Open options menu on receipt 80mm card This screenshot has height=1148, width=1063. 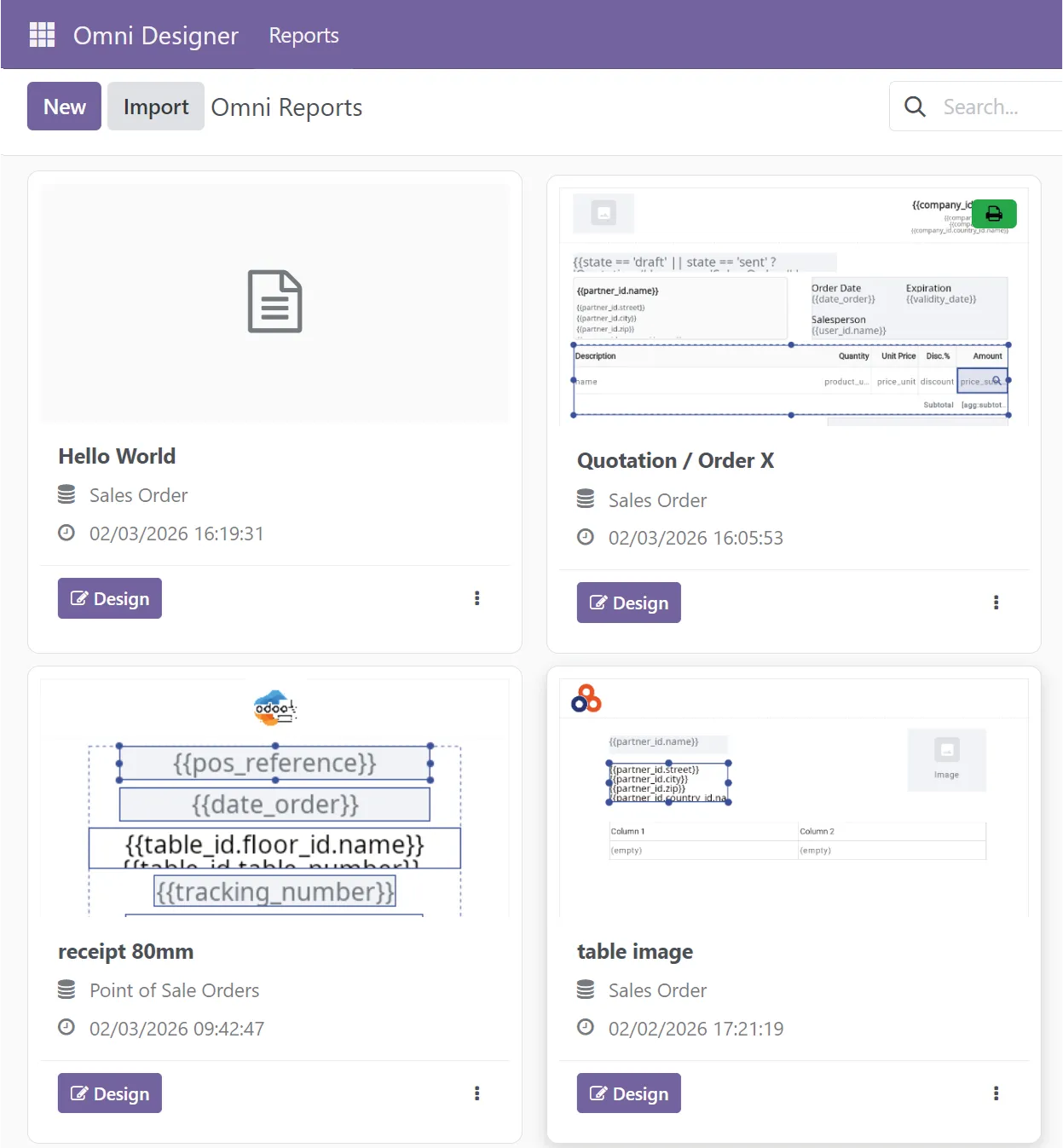[x=477, y=1093]
